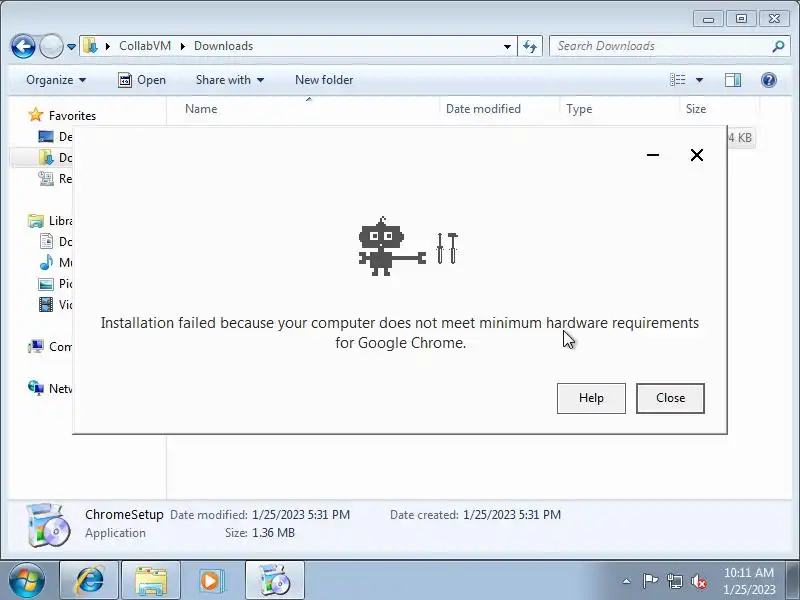This screenshot has height=600, width=800.
Task: Select Music library in navigation pane
Action: coord(55,263)
